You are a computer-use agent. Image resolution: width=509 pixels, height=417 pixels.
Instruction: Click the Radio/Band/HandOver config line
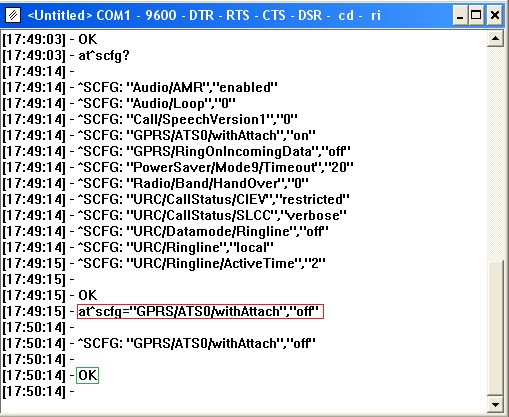pos(155,183)
